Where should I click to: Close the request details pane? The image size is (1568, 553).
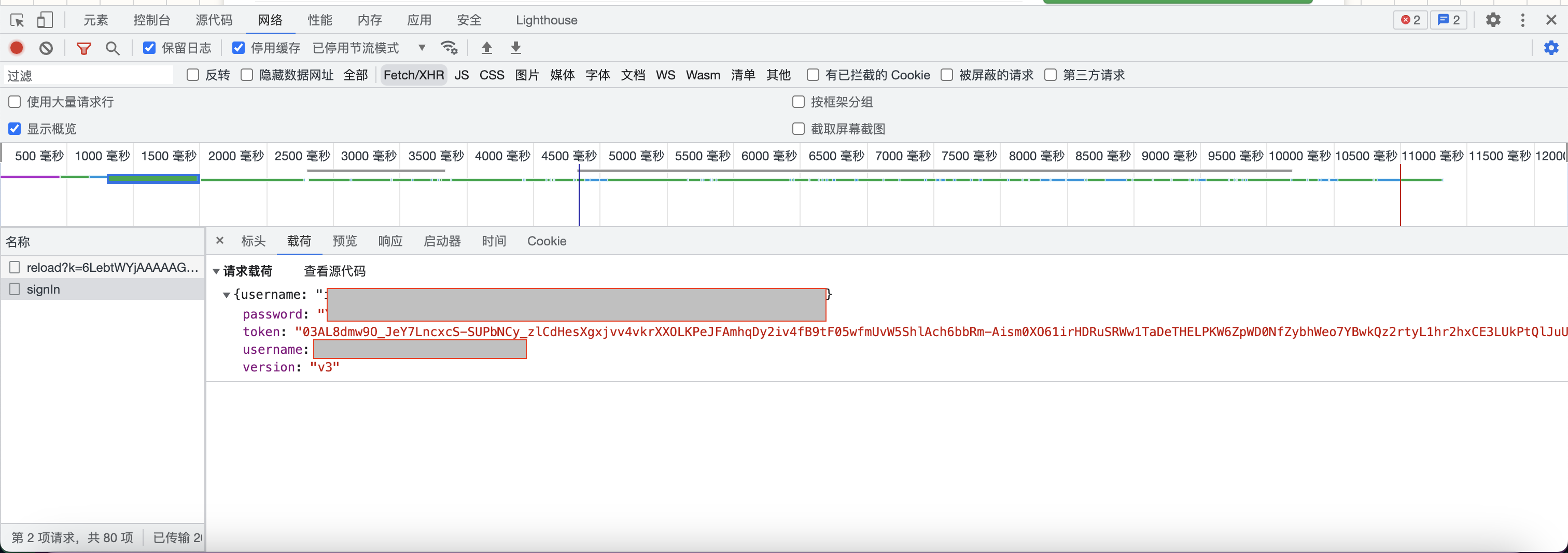click(220, 241)
